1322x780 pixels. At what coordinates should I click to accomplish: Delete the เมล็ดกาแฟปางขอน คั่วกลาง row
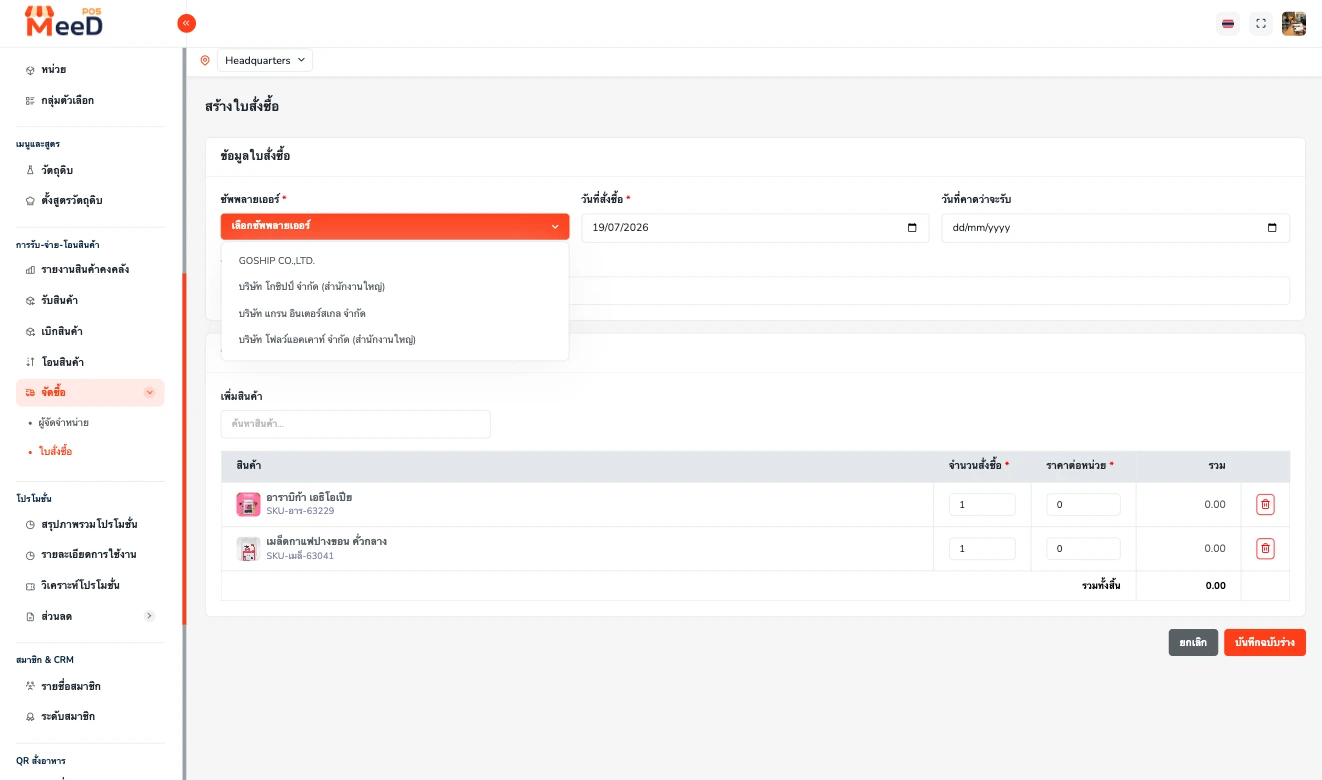coord(1265,549)
